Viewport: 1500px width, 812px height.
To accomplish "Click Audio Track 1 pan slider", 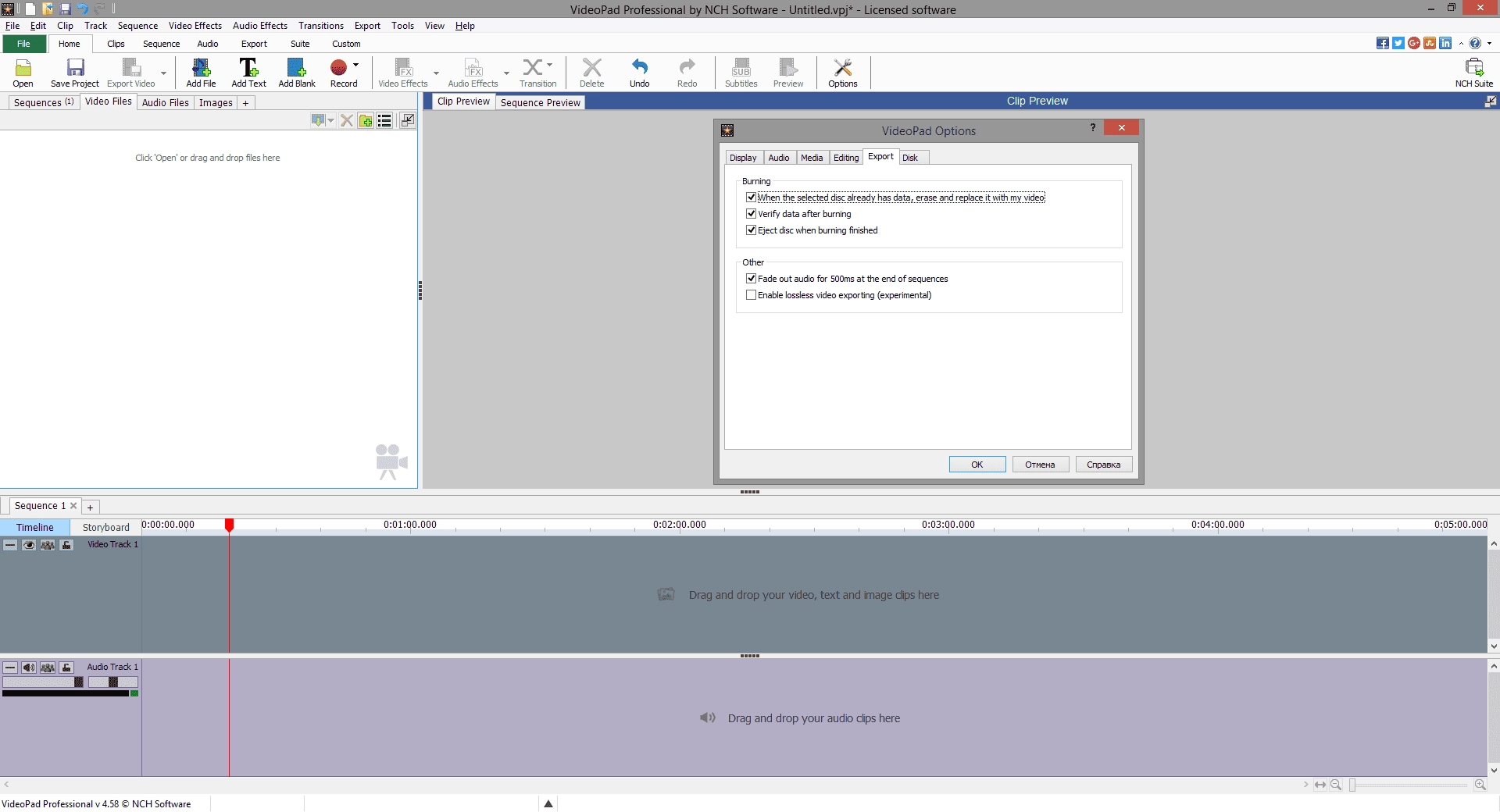I will [x=113, y=682].
